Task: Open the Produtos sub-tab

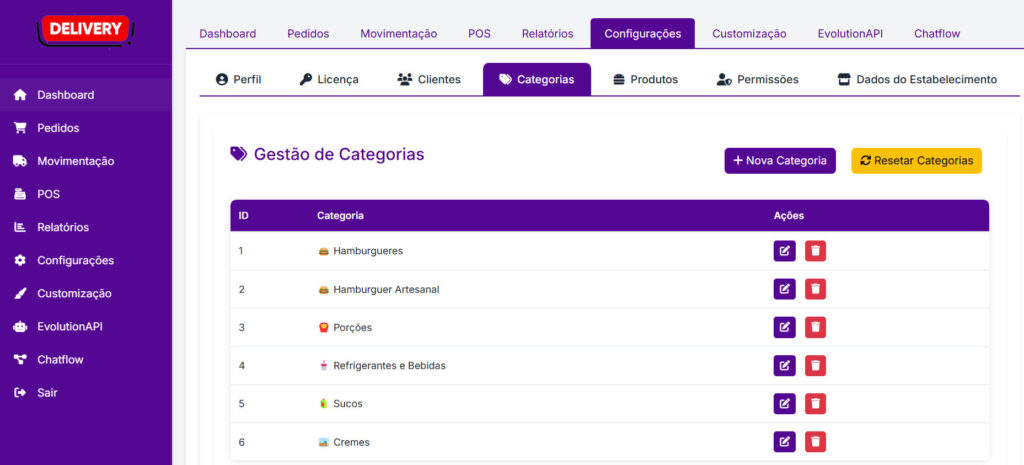Action: click(x=645, y=80)
